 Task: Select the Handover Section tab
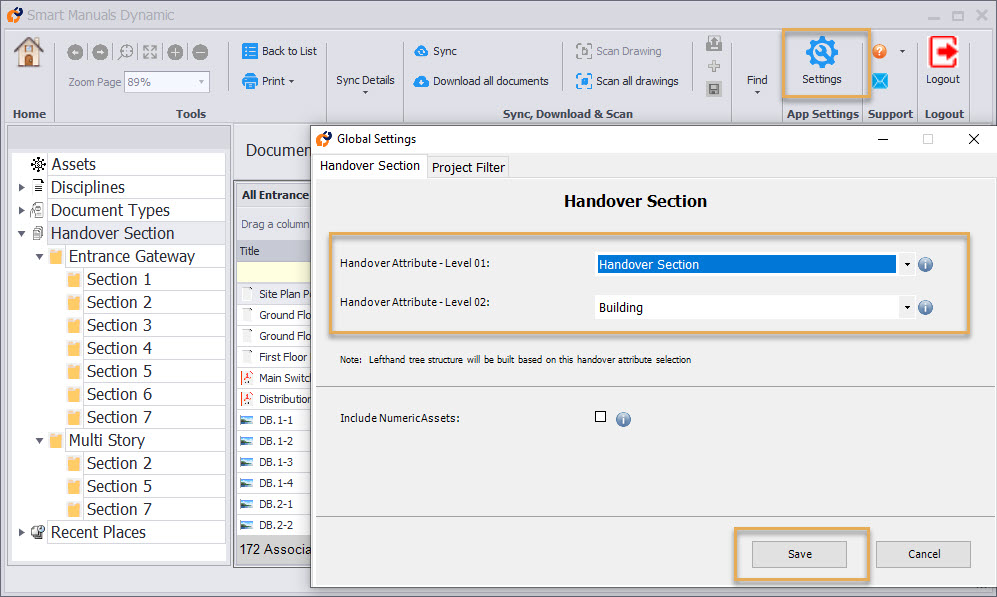369,166
